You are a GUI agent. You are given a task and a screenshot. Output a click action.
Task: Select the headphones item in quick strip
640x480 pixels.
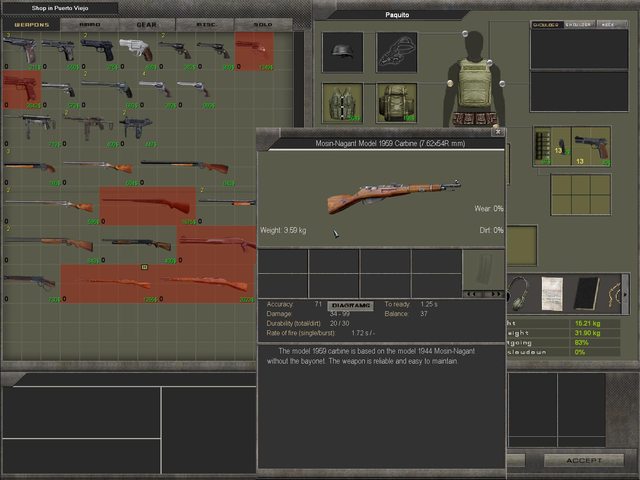tap(518, 293)
